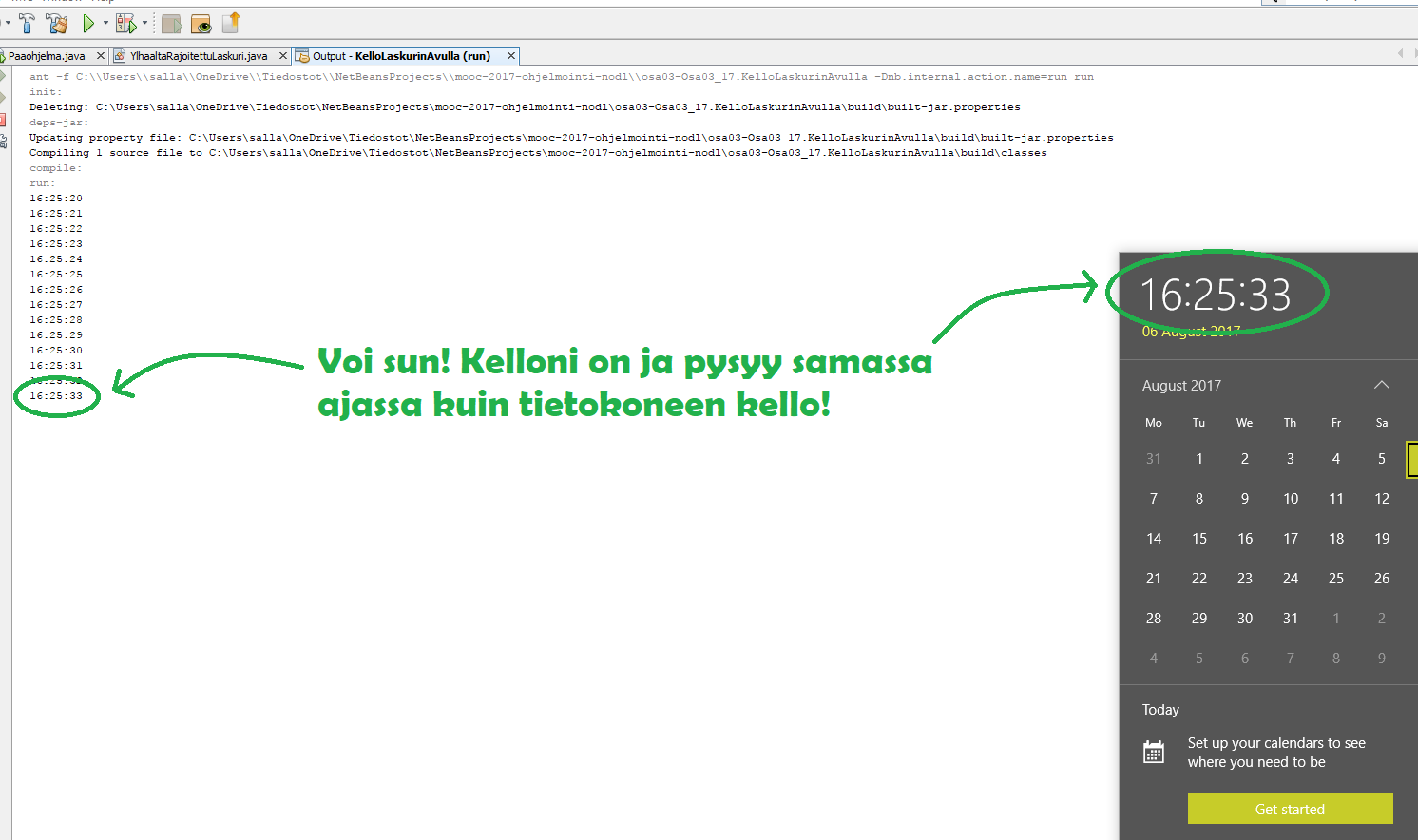Viewport: 1418px width, 840px height.
Task: Click the 'ant -f' command line in the output
Action: pyautogui.click(x=562, y=77)
